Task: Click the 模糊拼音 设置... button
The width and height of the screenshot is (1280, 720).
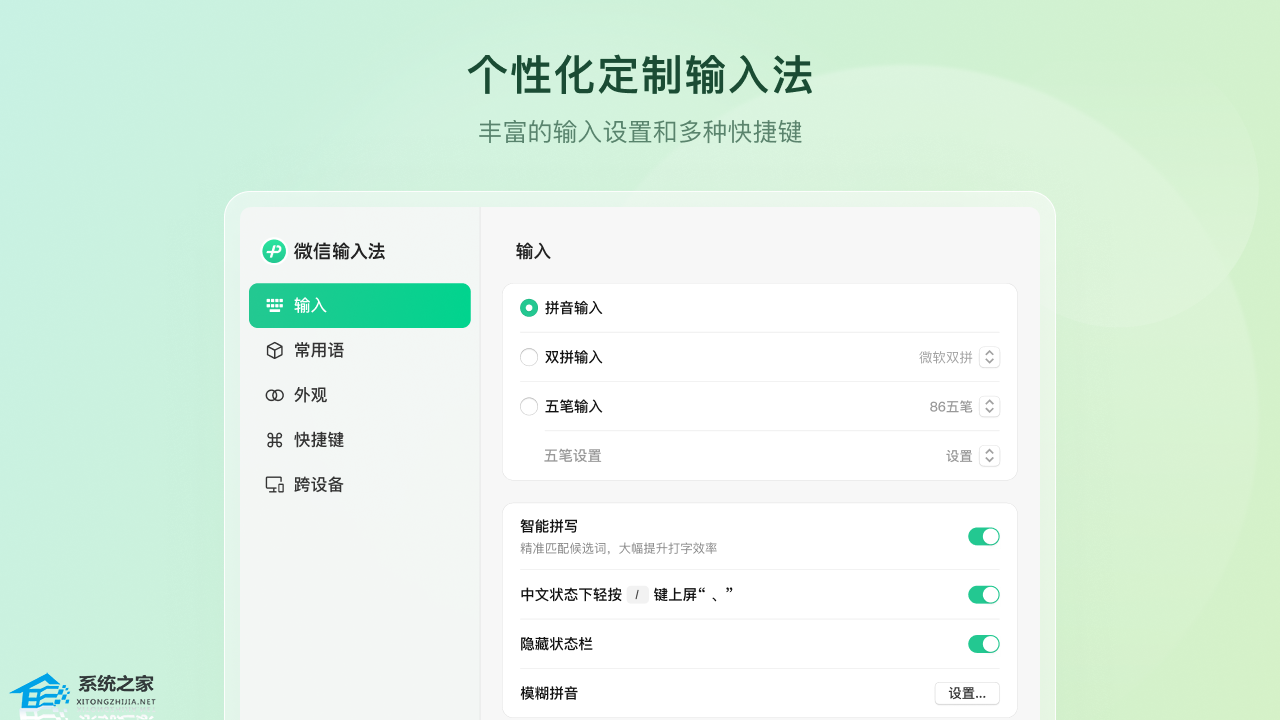Action: (967, 693)
